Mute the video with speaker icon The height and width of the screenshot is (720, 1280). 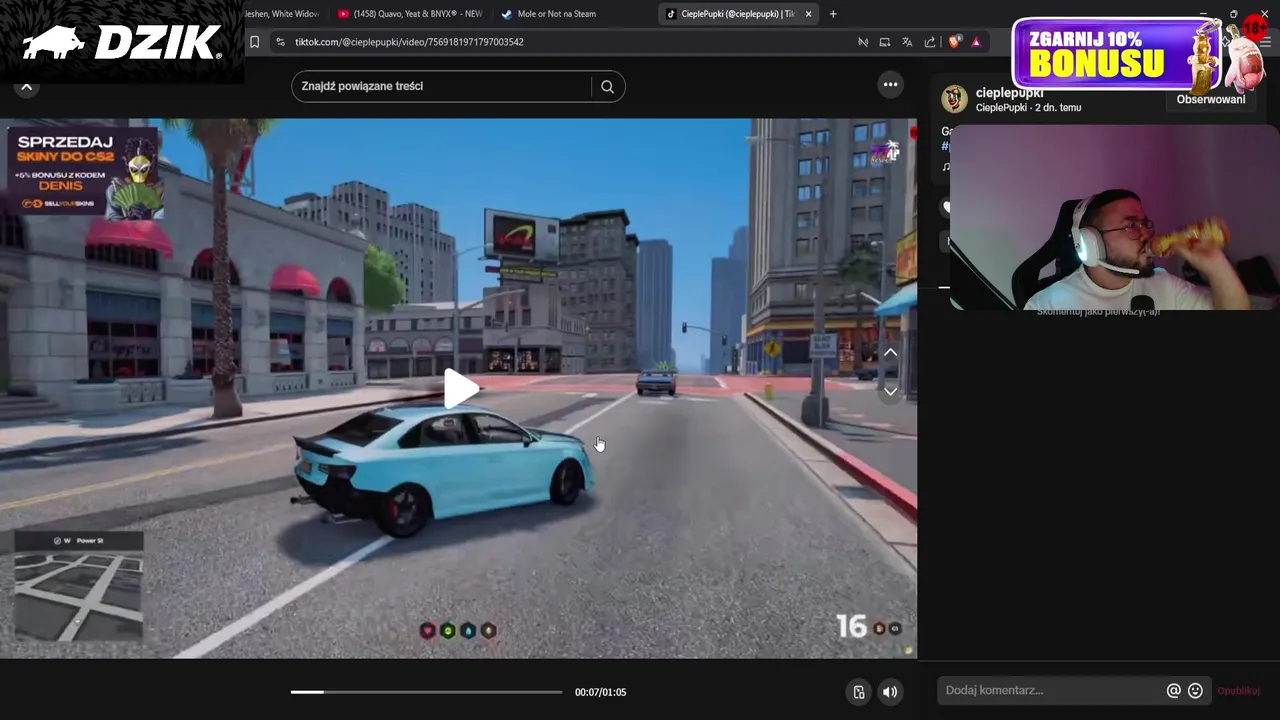tap(889, 692)
